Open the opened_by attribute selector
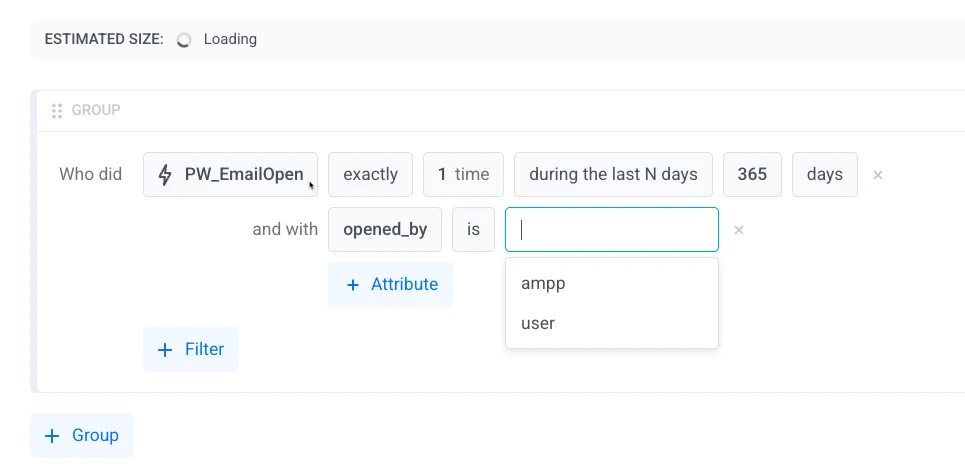This screenshot has width=965, height=467. (385, 230)
